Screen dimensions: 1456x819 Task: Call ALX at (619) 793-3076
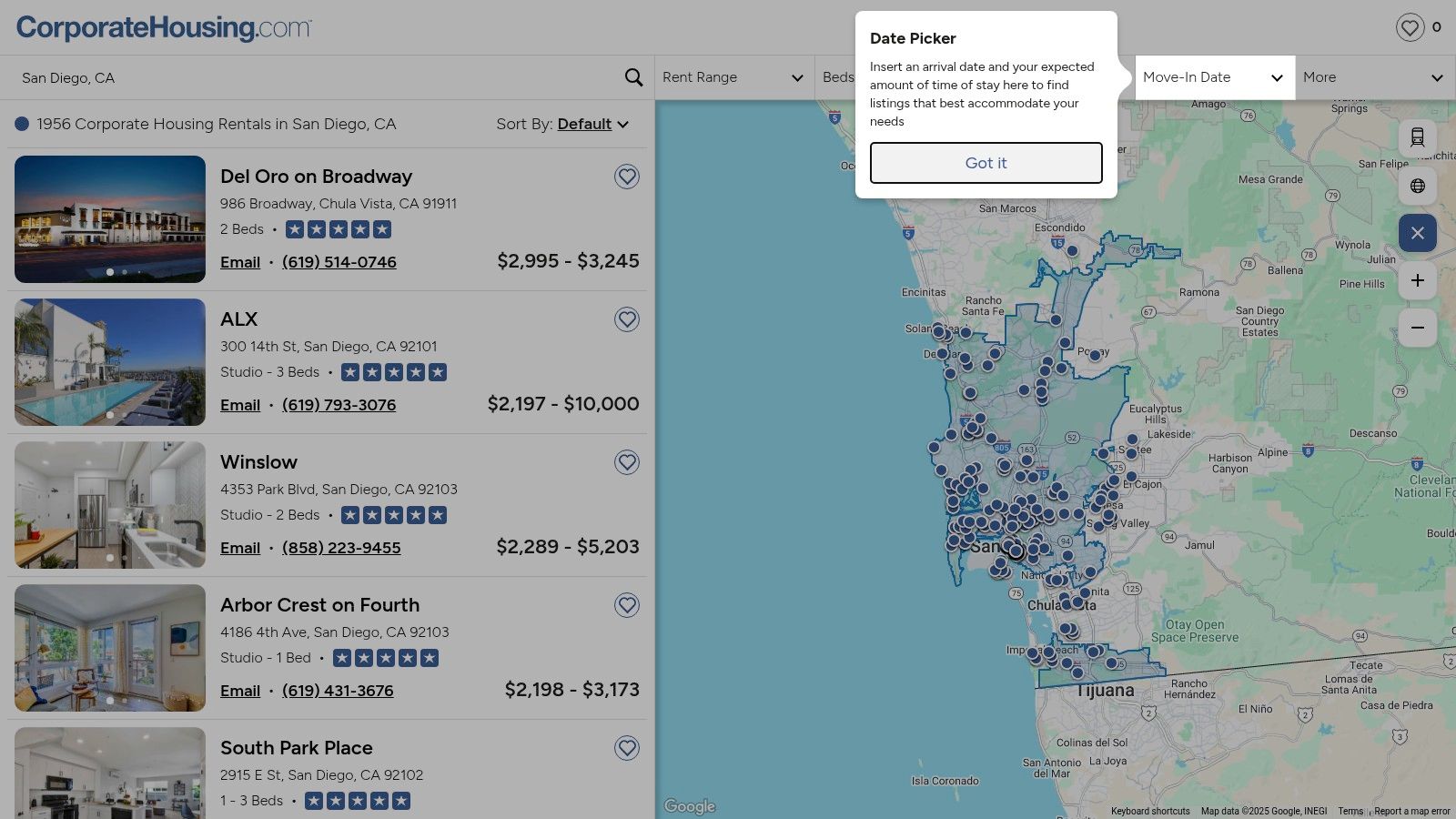click(x=339, y=405)
